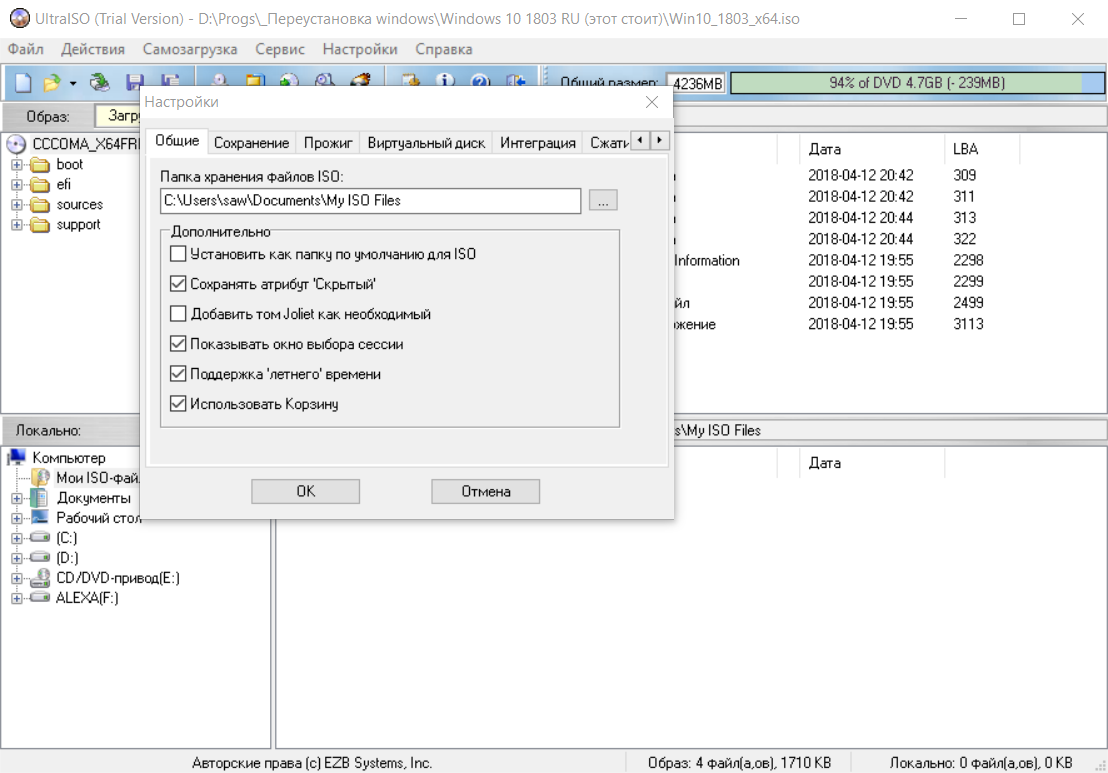Expand the (D:) drive node
Viewport: 1108px width, 773px height.
point(17,558)
